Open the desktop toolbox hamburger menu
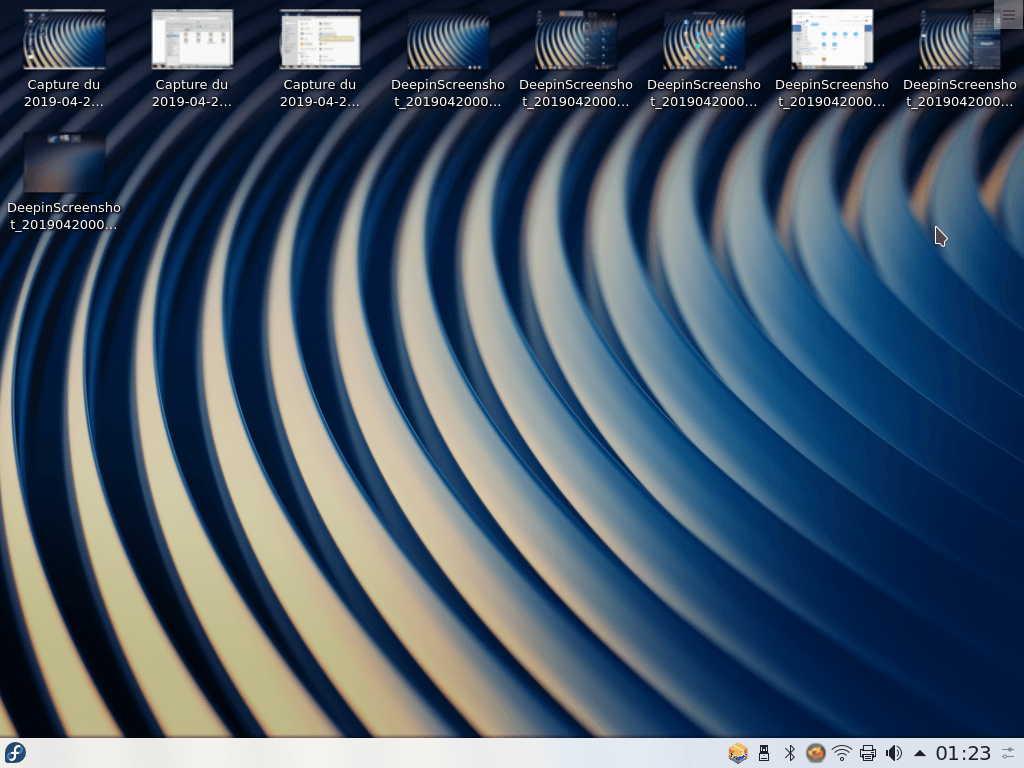 [x=1008, y=14]
